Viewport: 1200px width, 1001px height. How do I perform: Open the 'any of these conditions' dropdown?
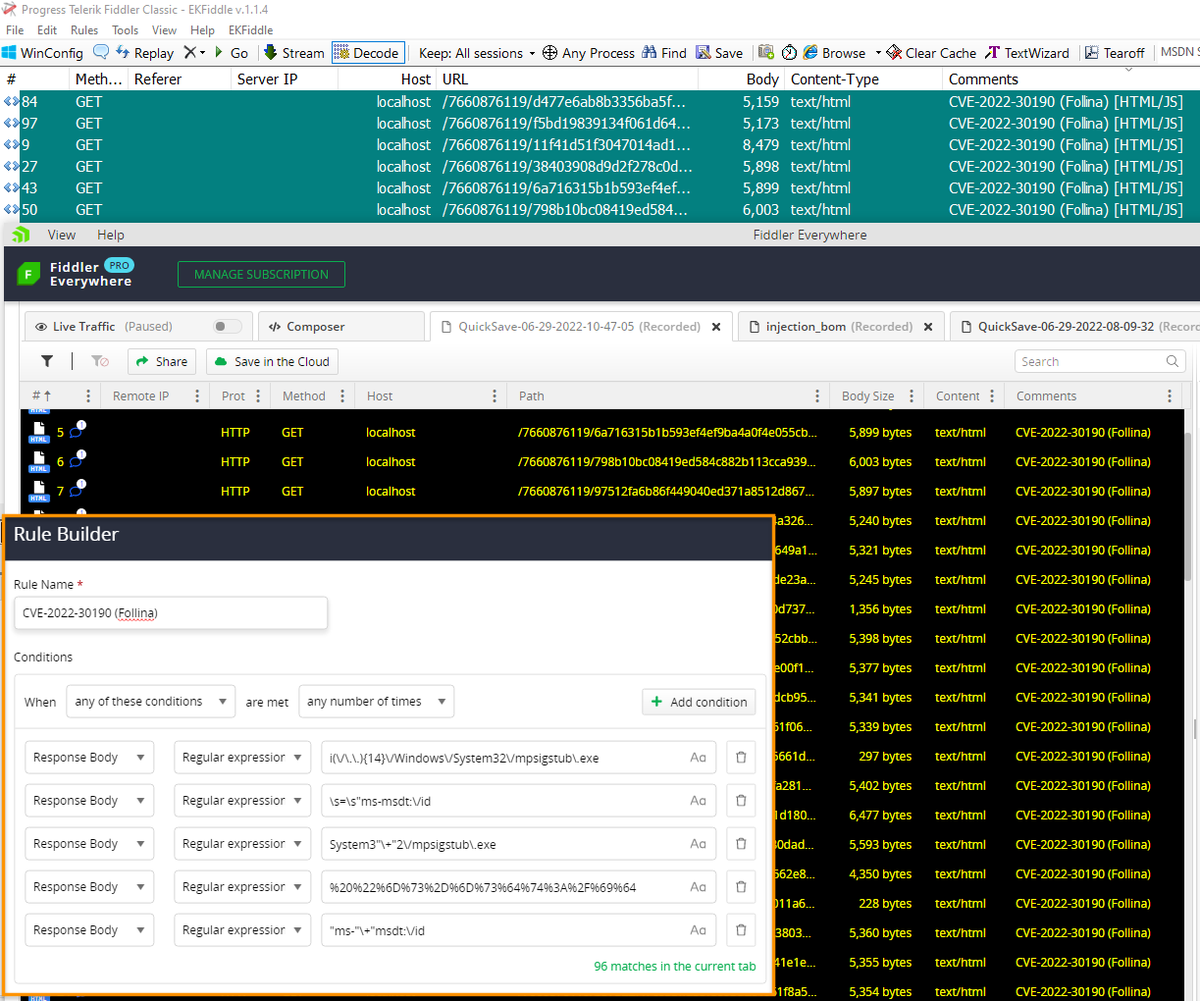(151, 701)
